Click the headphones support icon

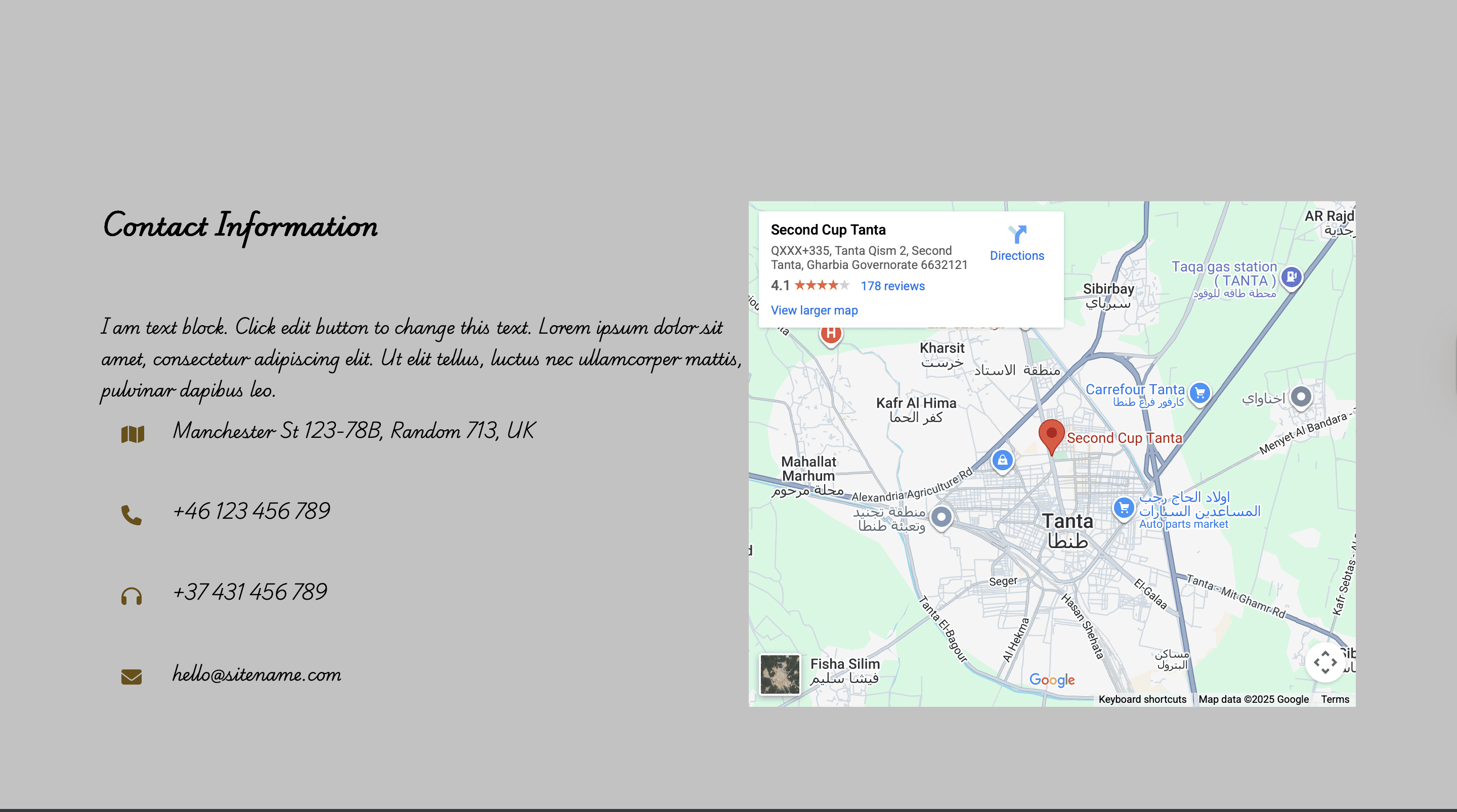[x=131, y=596]
